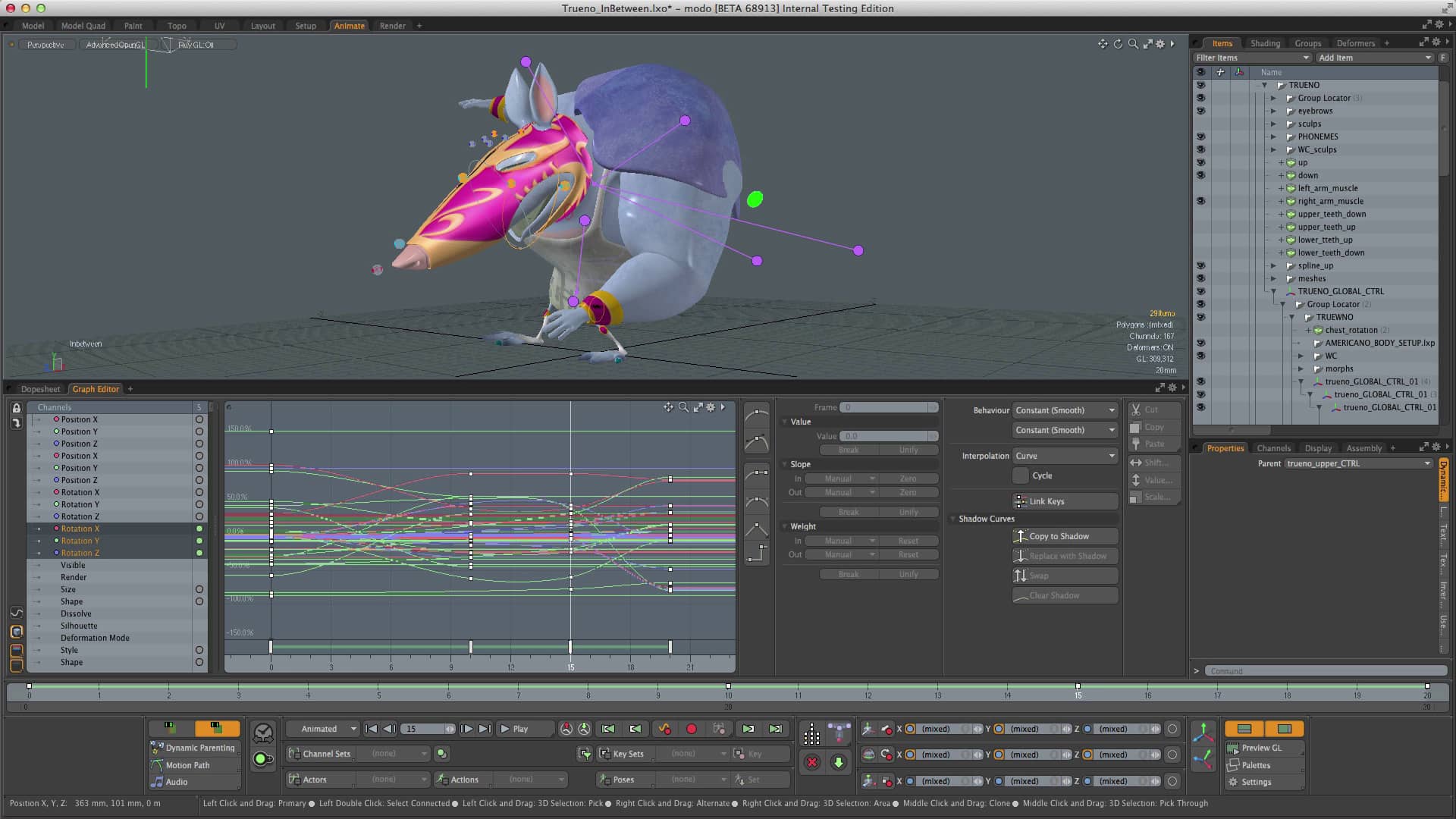Toggle visibility of the eyebrows item
1456x819 pixels.
tap(1201, 111)
